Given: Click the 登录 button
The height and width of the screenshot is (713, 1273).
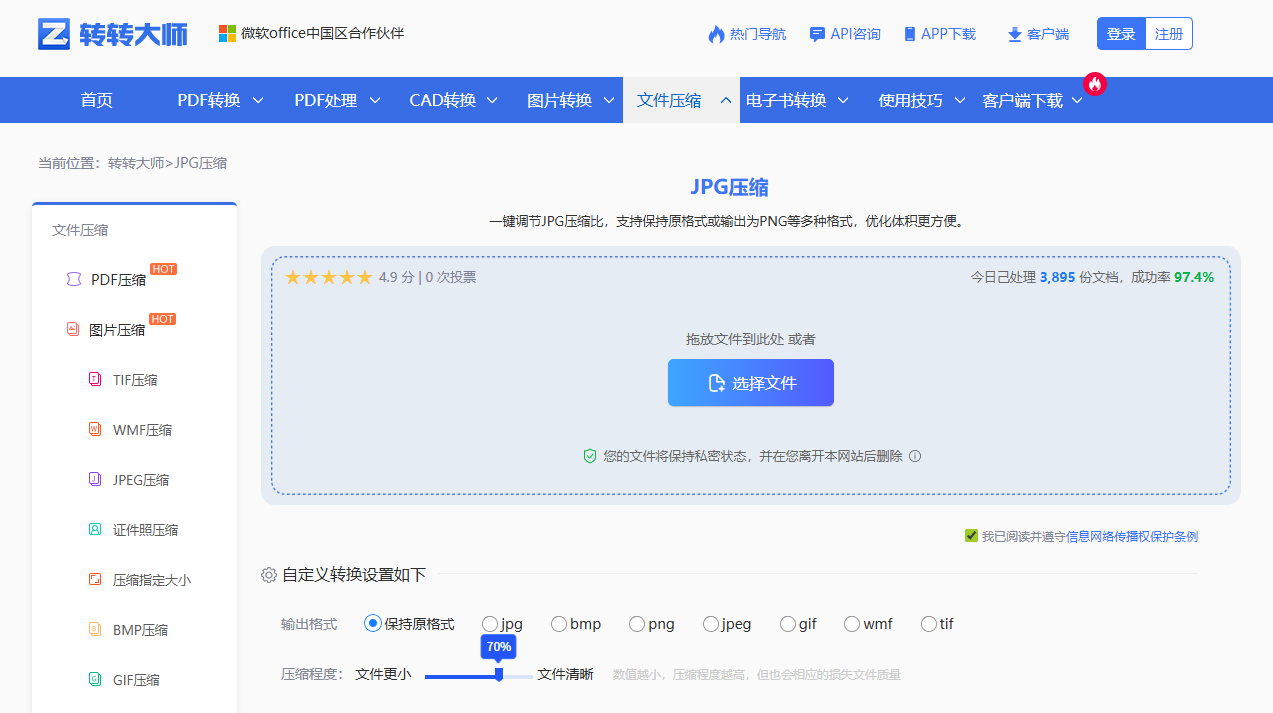Looking at the screenshot, I should tap(1121, 34).
